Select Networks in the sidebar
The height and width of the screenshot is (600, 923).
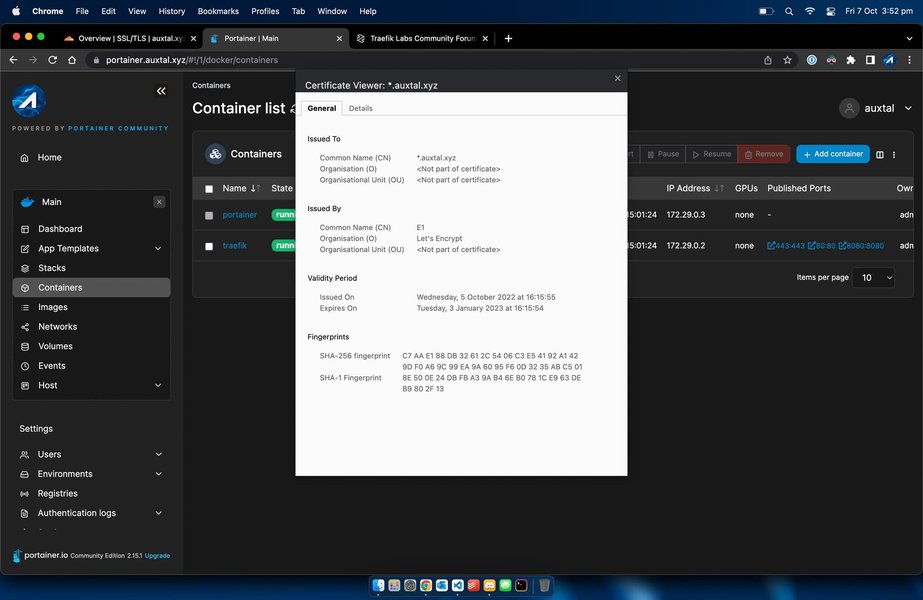pyautogui.click(x=57, y=326)
